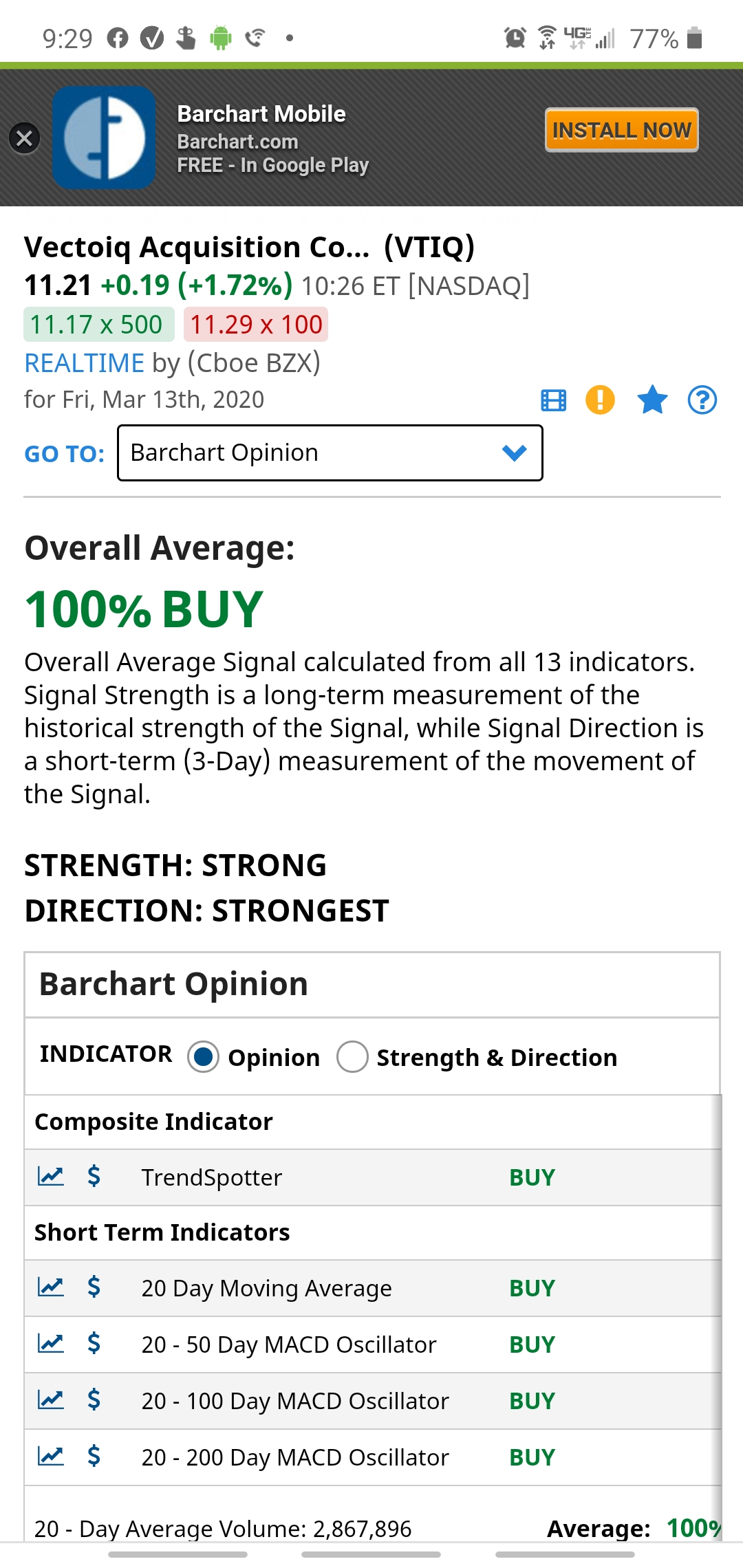Screen dimensions: 743x1568
Task: Open the REALTIME link
Action: tap(84, 363)
